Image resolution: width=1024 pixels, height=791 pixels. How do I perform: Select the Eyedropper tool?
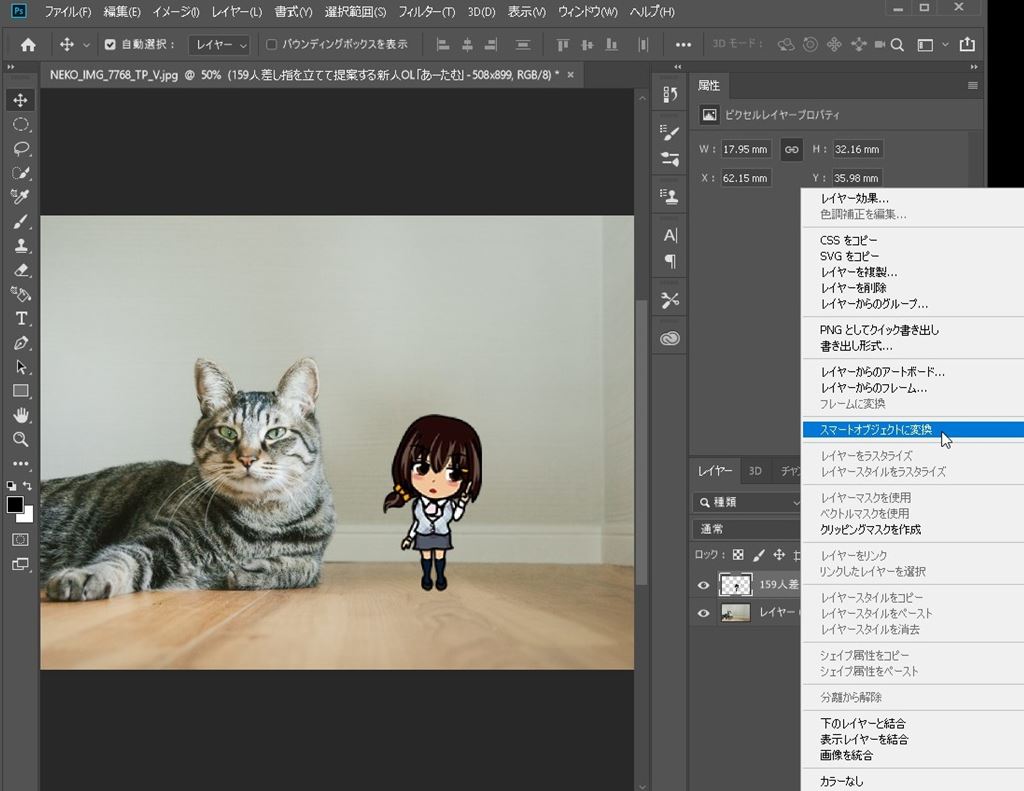21,197
